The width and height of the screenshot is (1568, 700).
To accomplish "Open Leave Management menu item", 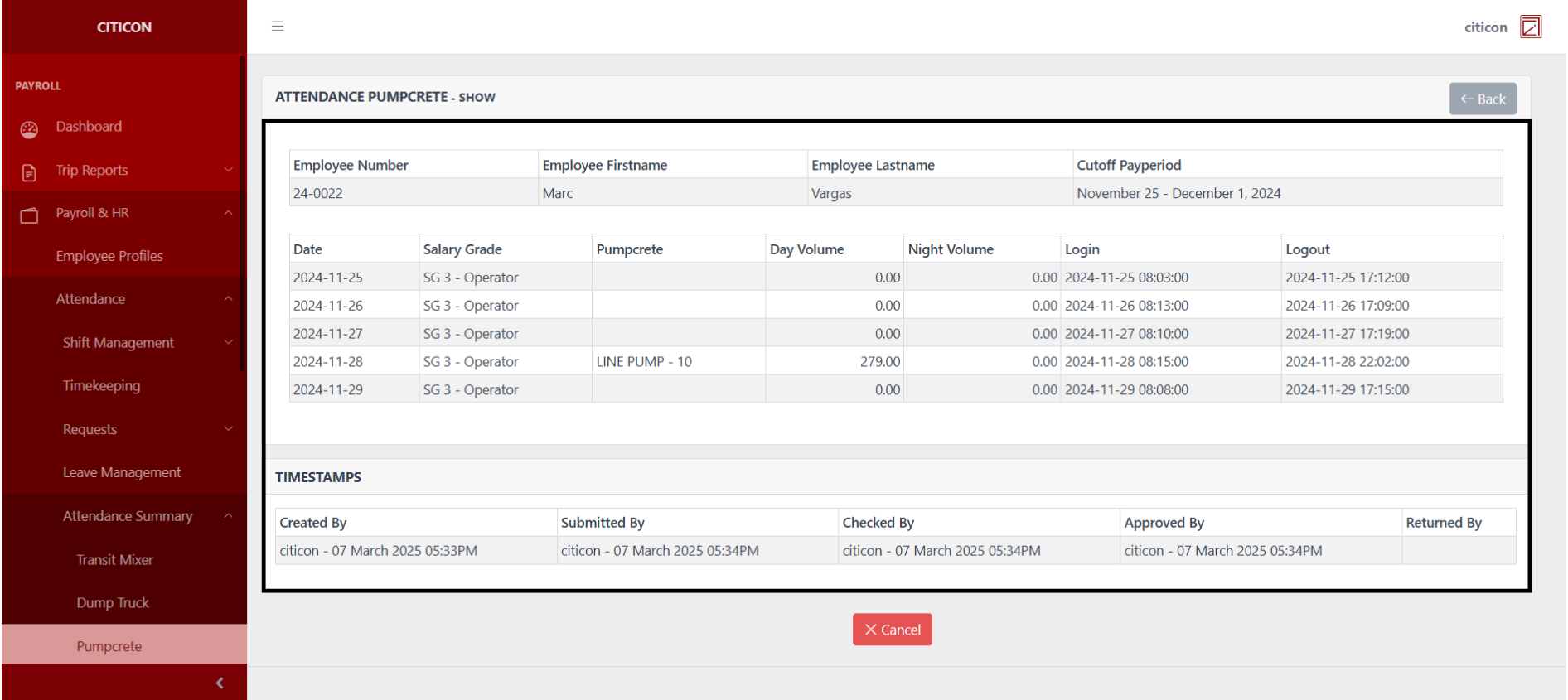I will 122,472.
